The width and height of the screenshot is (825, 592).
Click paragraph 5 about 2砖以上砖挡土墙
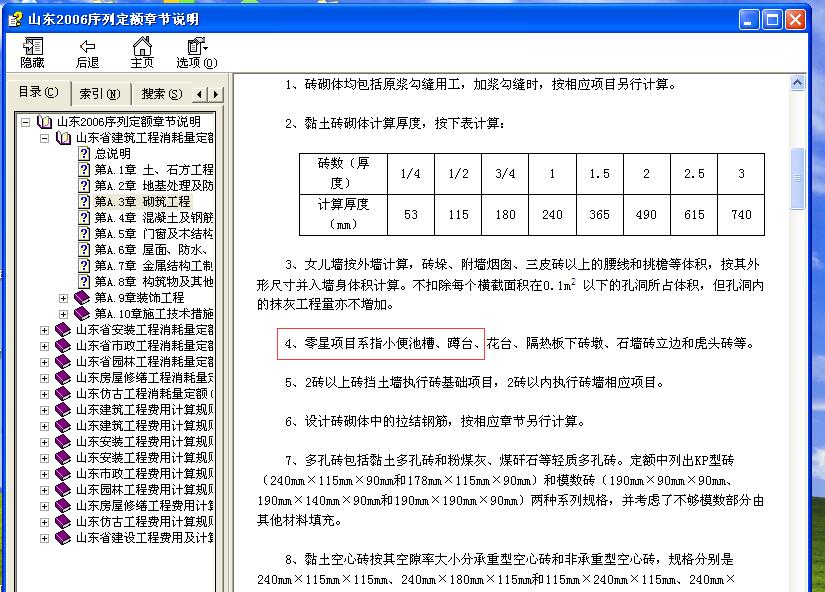click(474, 383)
